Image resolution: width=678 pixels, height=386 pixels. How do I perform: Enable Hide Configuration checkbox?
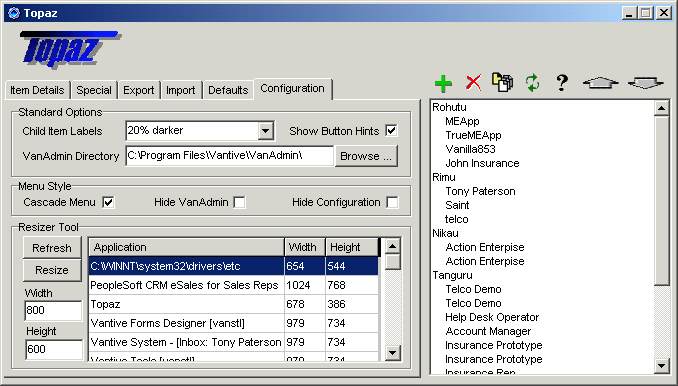click(x=392, y=202)
